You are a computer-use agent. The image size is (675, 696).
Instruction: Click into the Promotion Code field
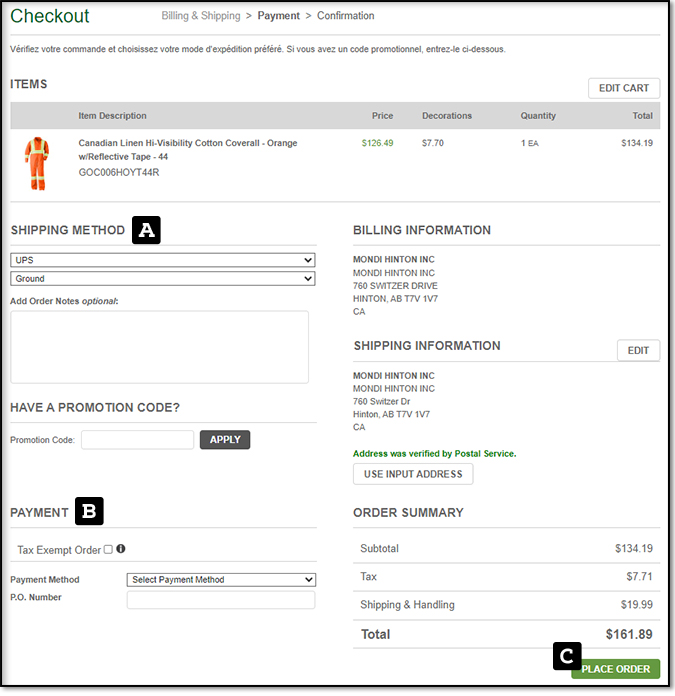[x=137, y=440]
